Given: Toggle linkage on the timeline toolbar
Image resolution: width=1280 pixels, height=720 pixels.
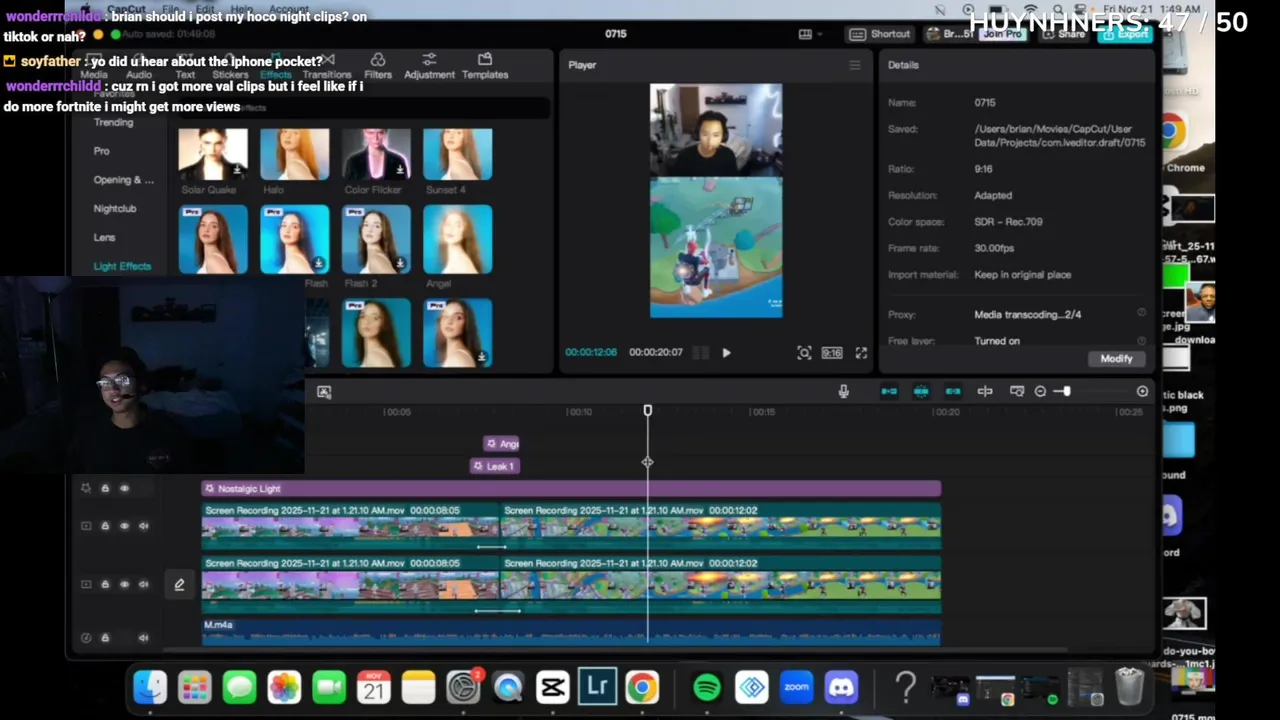Looking at the screenshot, I should [953, 391].
